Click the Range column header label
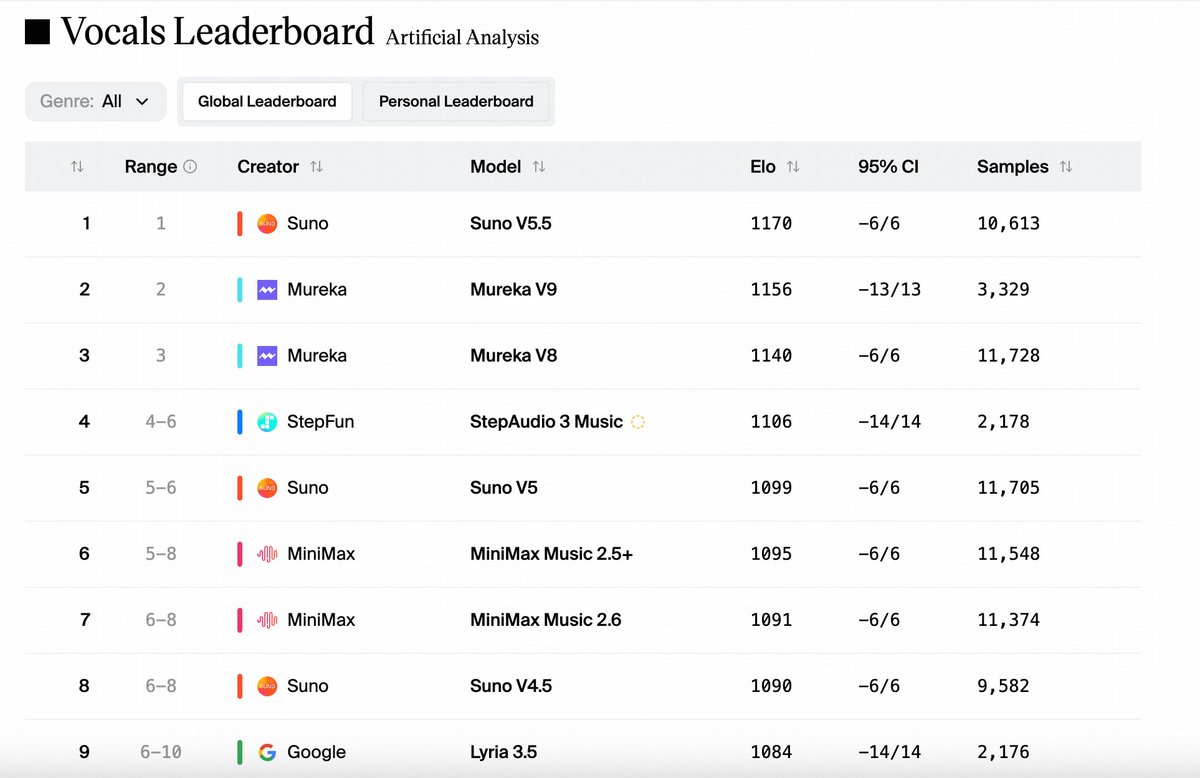Image resolution: width=1200 pixels, height=778 pixels. (151, 167)
